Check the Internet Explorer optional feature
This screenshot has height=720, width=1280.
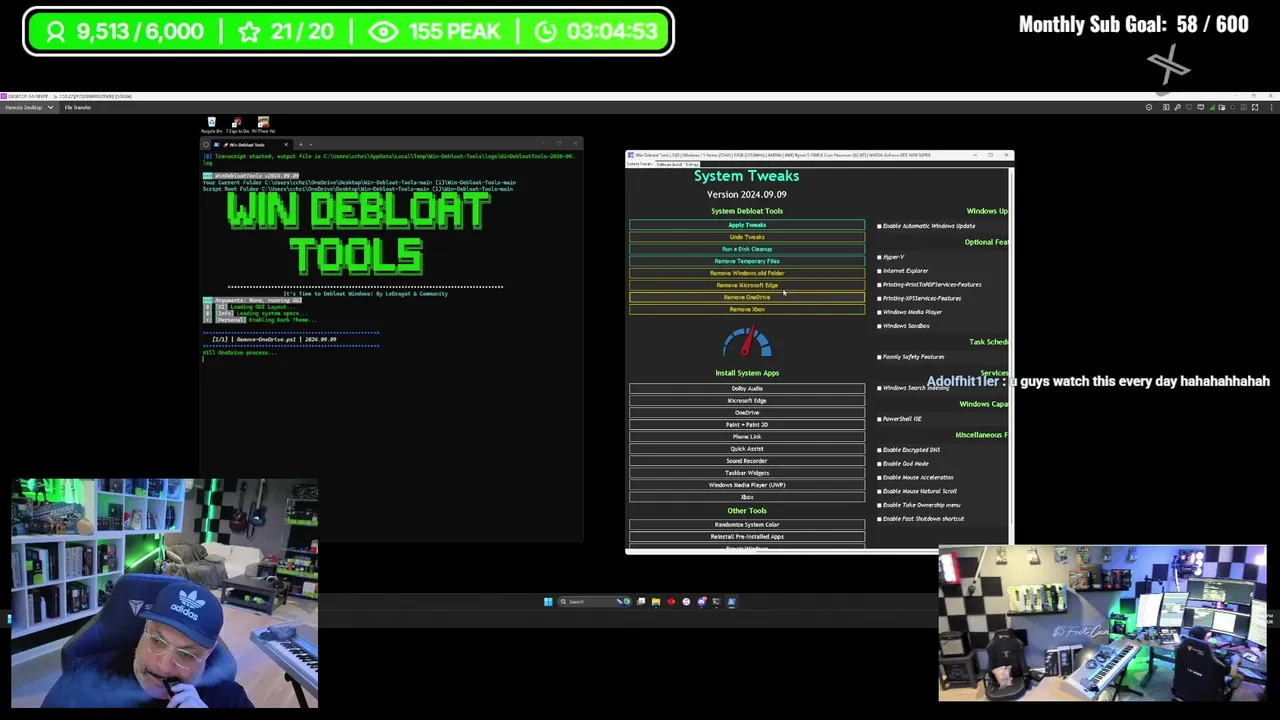coord(880,271)
